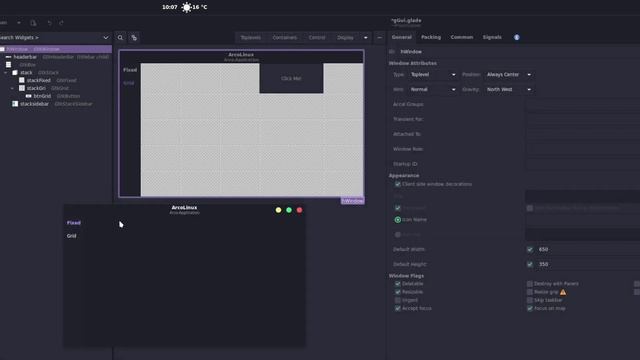This screenshot has height=360, width=640.
Task: Open the Control palette group
Action: point(317,38)
